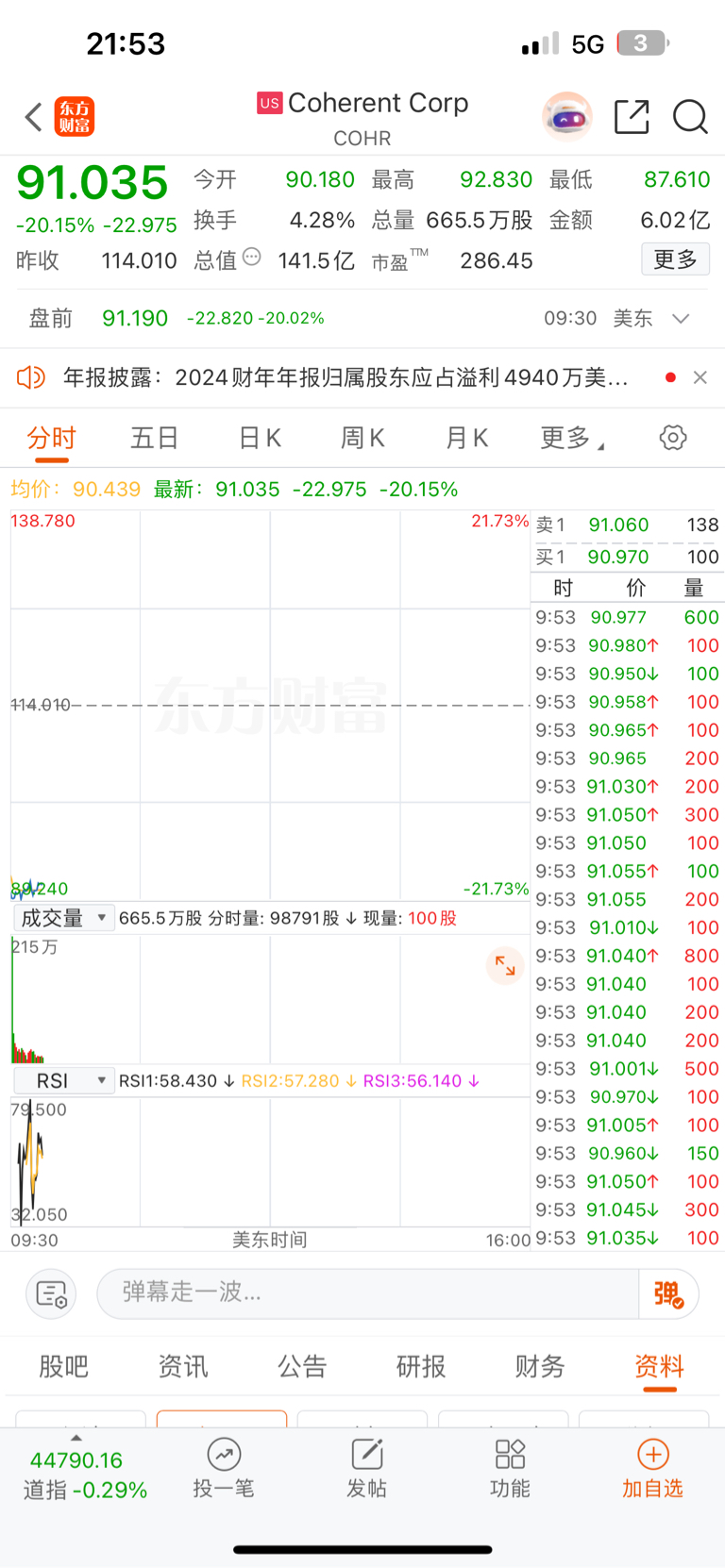This screenshot has height=1568, width=725.
Task: Open the 研报 tab
Action: click(421, 1366)
